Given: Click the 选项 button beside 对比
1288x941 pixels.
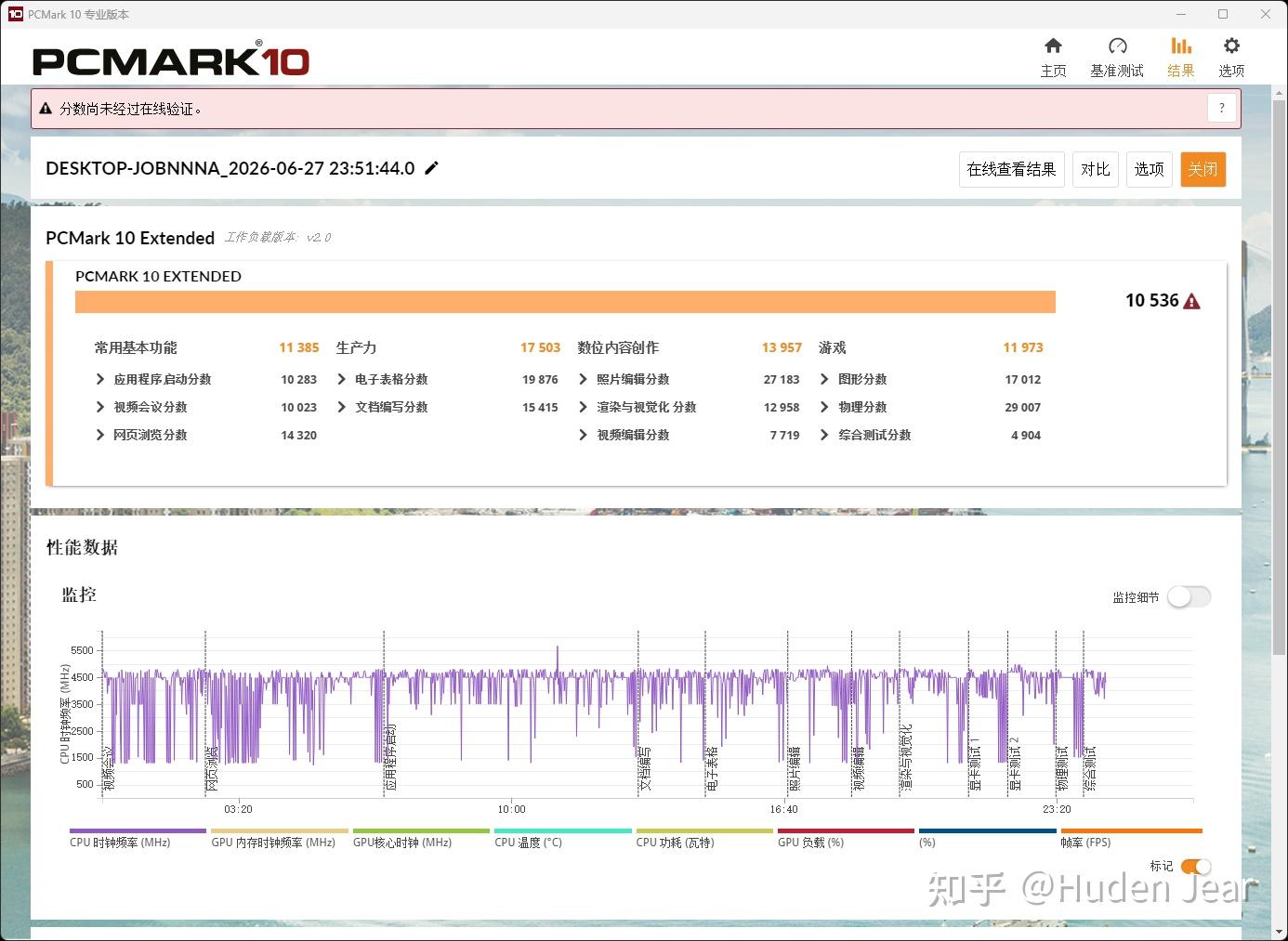Looking at the screenshot, I should click(x=1150, y=169).
